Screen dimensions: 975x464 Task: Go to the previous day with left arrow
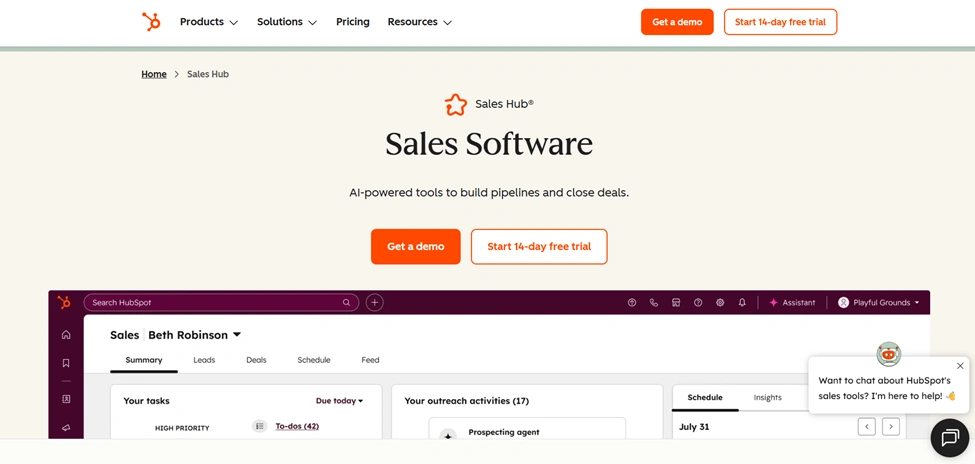coord(867,427)
